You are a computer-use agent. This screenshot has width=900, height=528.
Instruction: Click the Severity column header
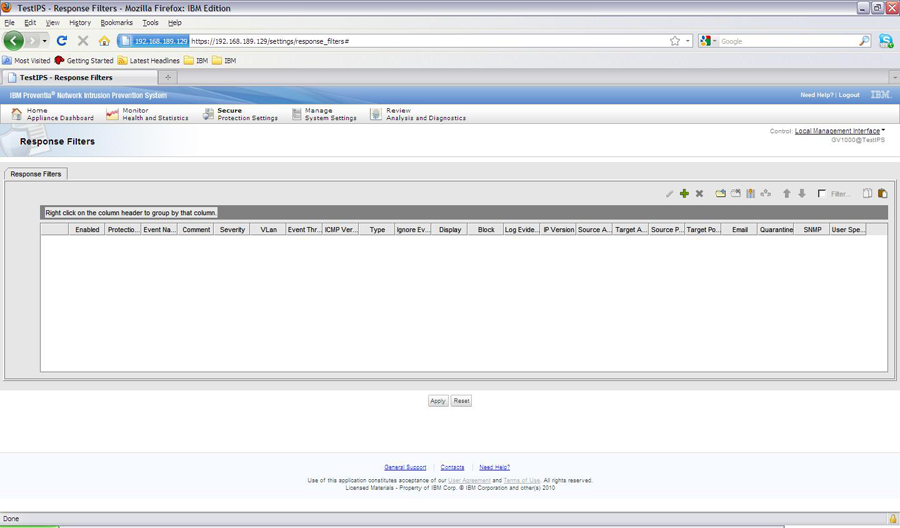[x=232, y=230]
